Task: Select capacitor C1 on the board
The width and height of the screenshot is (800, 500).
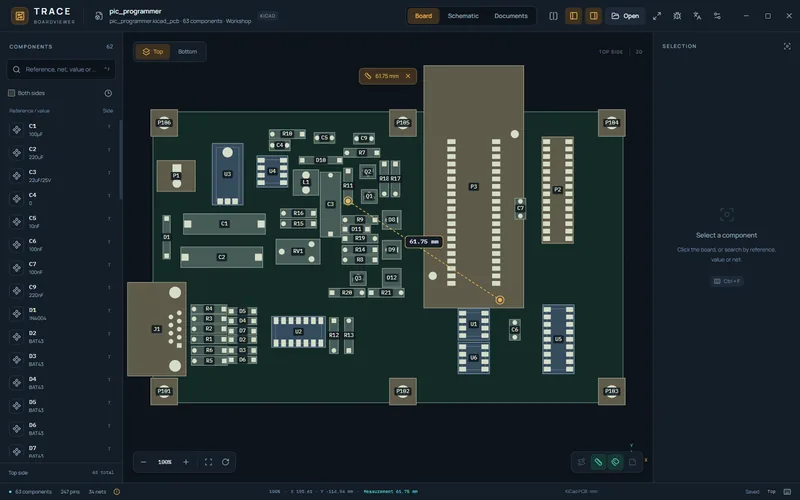Action: (x=224, y=223)
